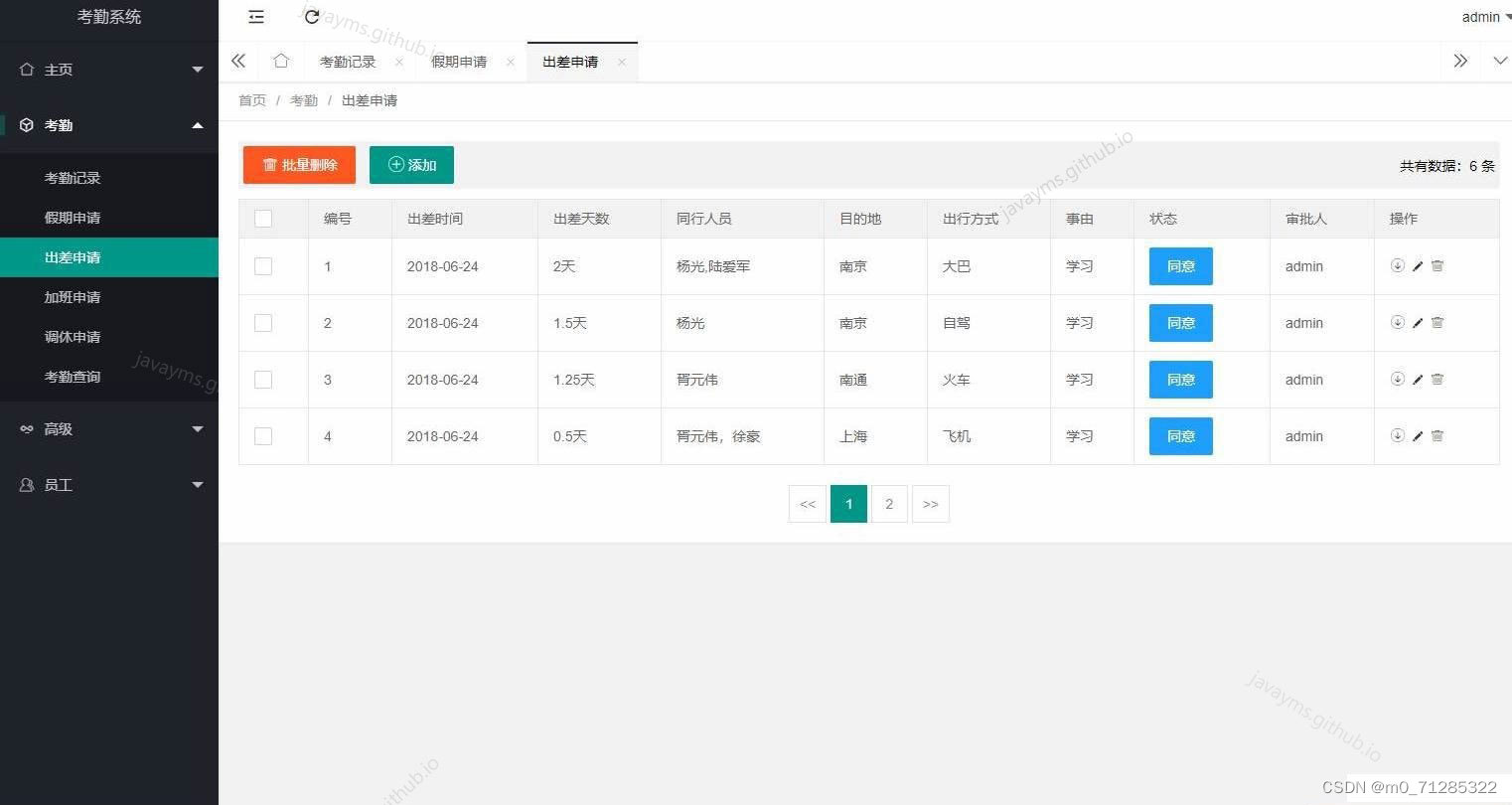Download details of trip record 1 via circle-arrow icon

pyautogui.click(x=1397, y=265)
